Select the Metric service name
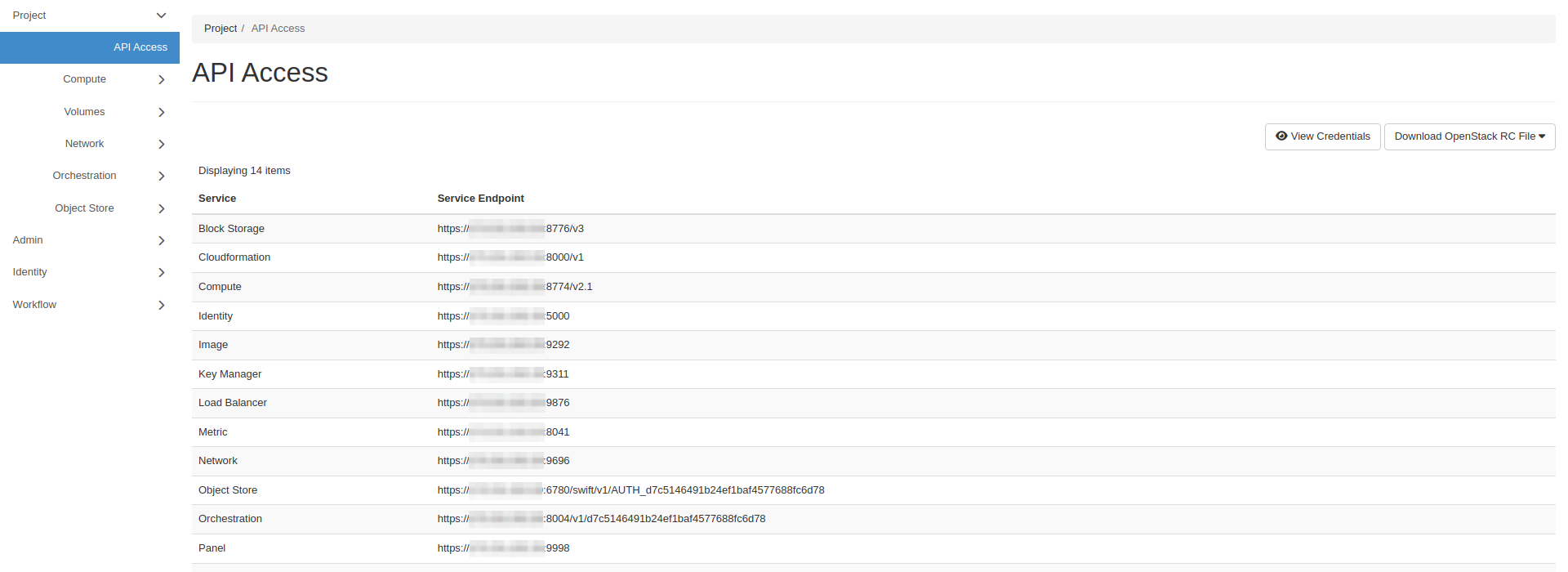1568x572 pixels. point(212,432)
